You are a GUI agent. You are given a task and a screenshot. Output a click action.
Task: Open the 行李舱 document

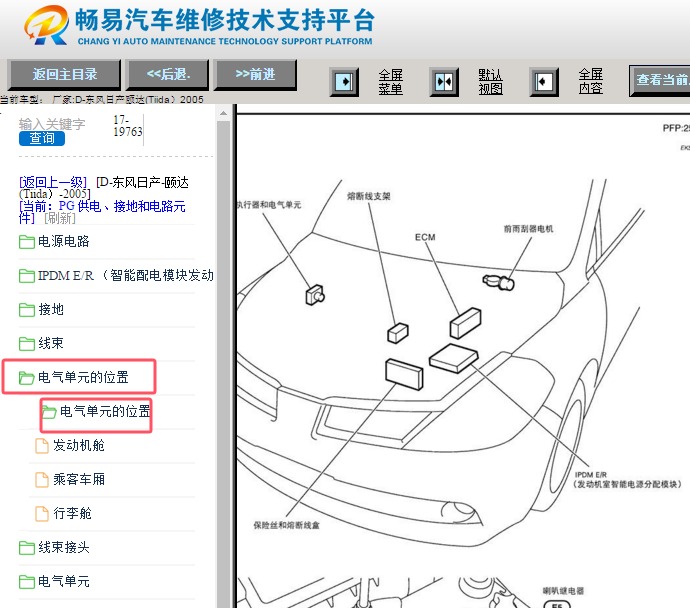[x=72, y=513]
